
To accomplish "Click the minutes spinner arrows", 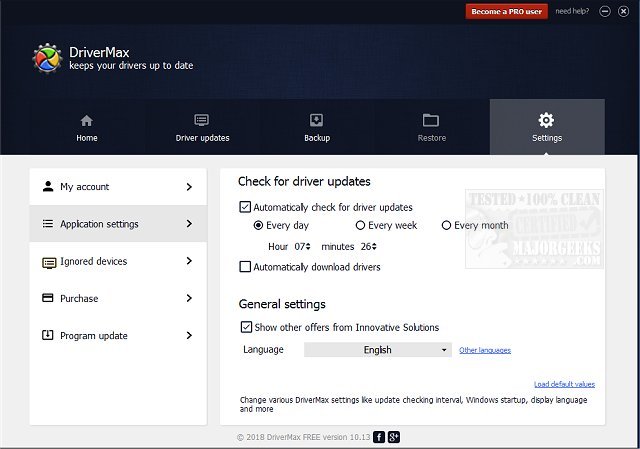I will [x=374, y=247].
